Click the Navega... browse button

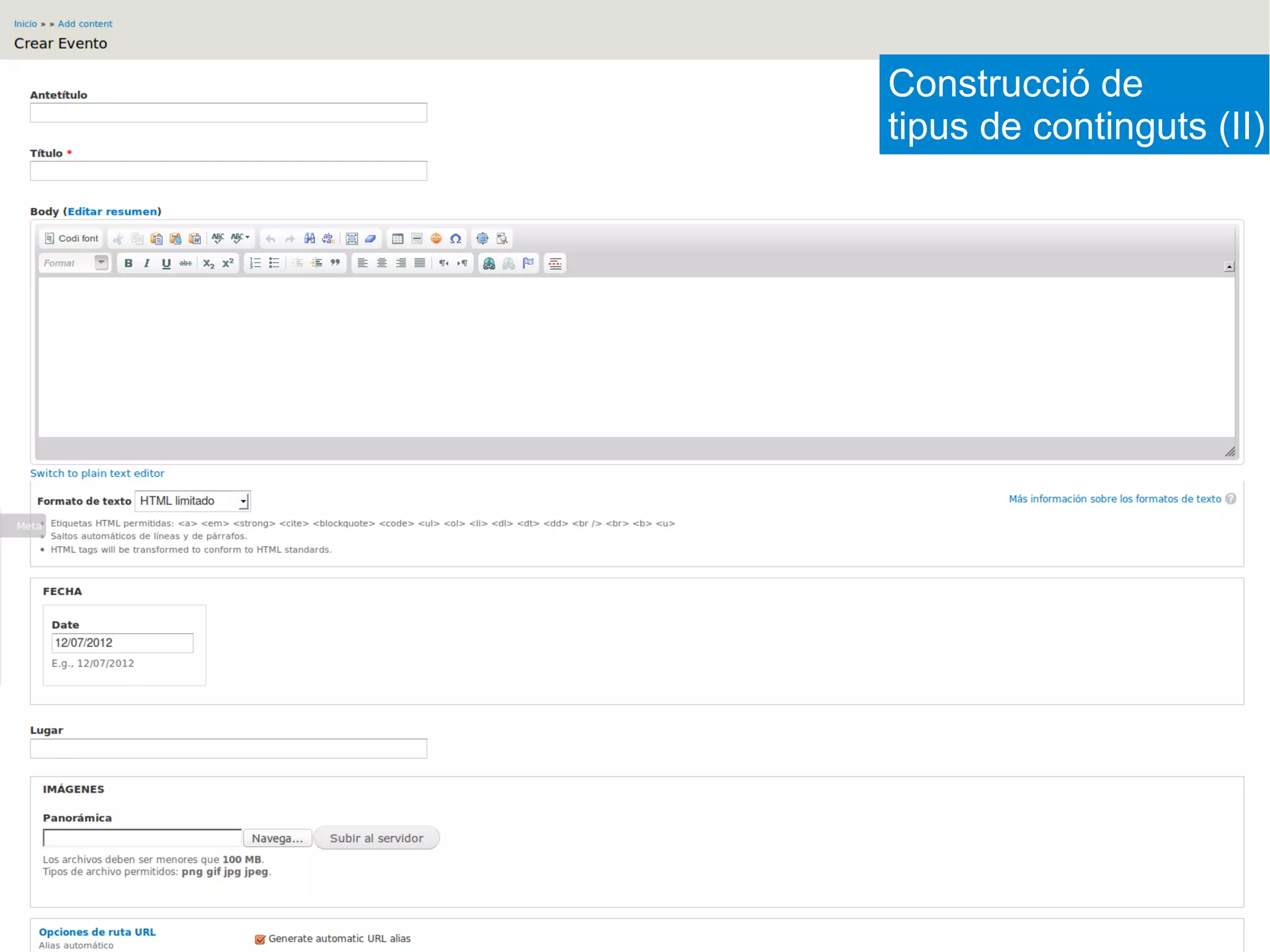[277, 838]
